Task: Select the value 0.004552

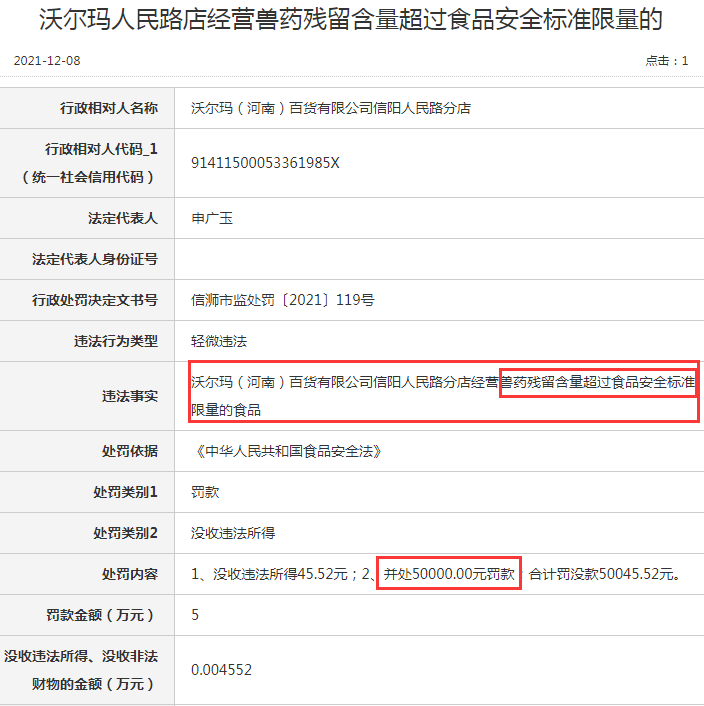Action: (x=221, y=670)
